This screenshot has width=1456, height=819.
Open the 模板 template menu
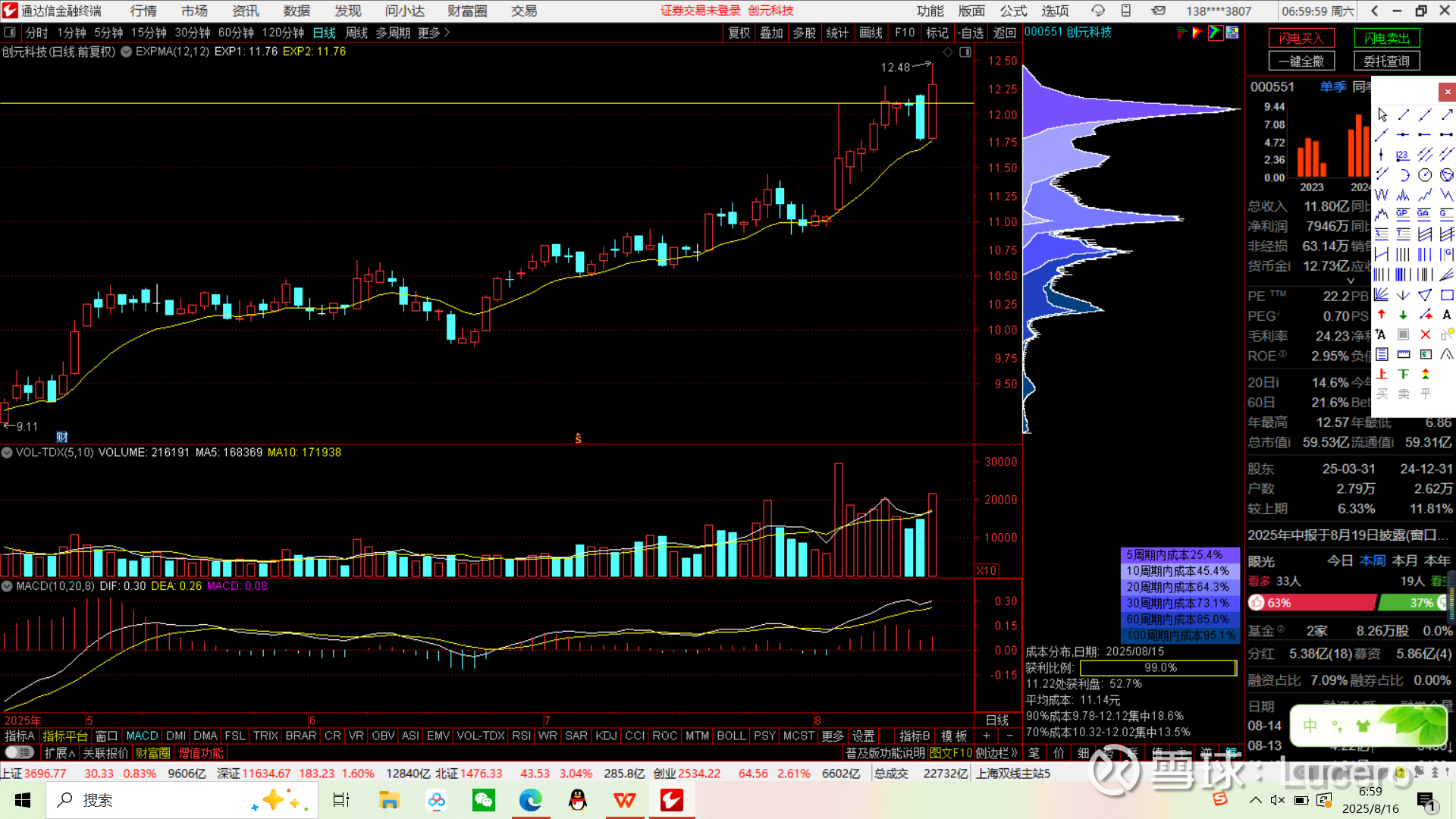coord(954,736)
